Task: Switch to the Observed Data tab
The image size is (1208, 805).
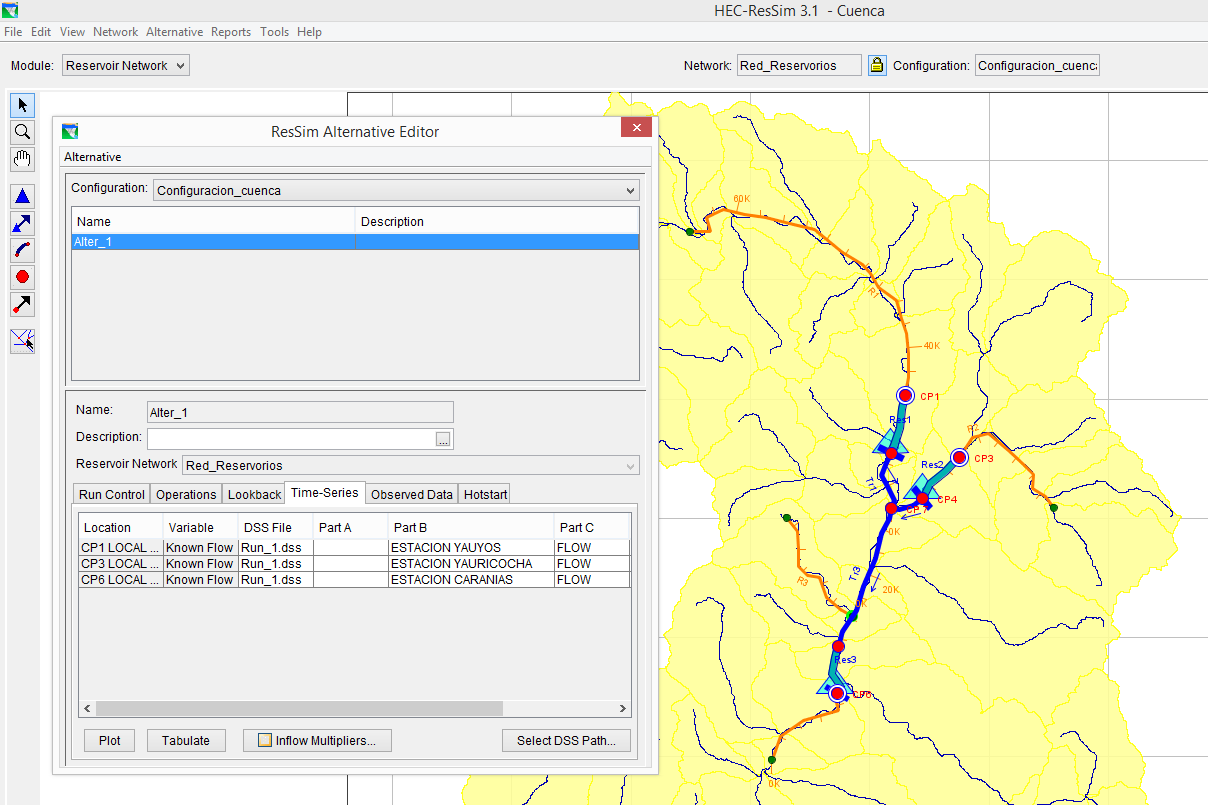Action: [x=412, y=494]
